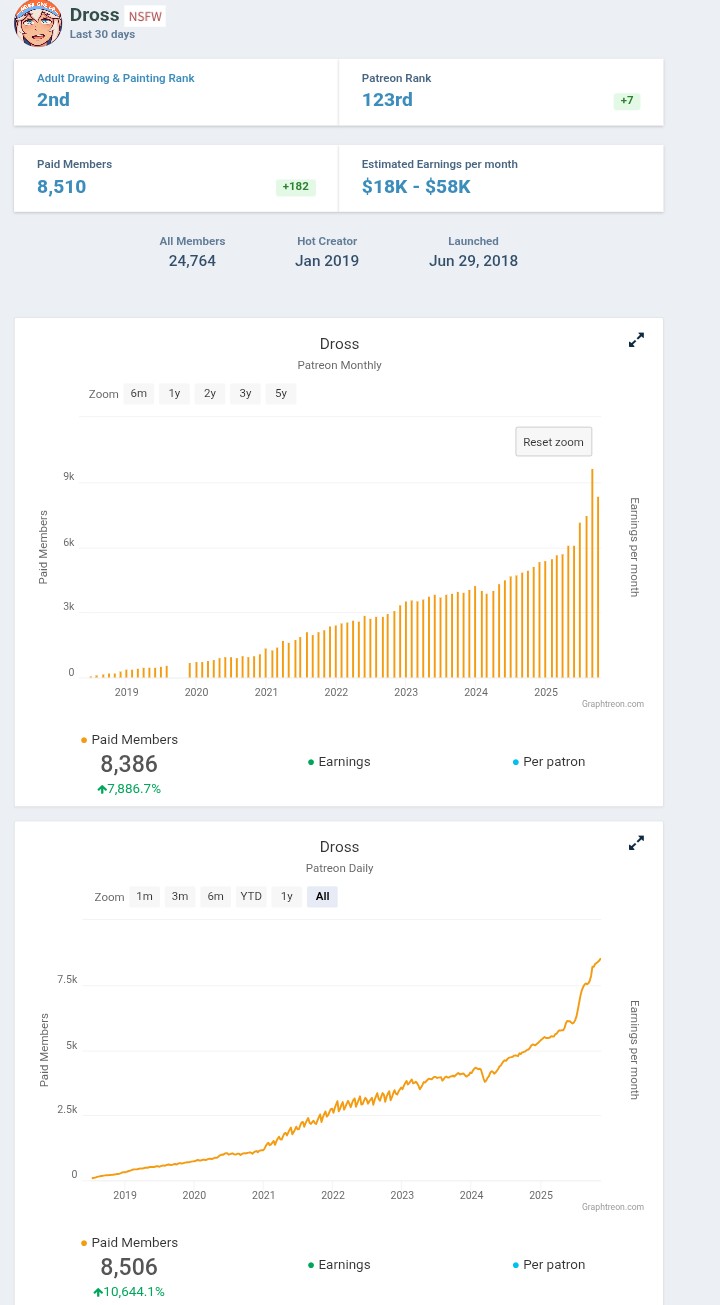
Task: Expand the Patreon Daily chart to fullscreen
Action: 636,844
